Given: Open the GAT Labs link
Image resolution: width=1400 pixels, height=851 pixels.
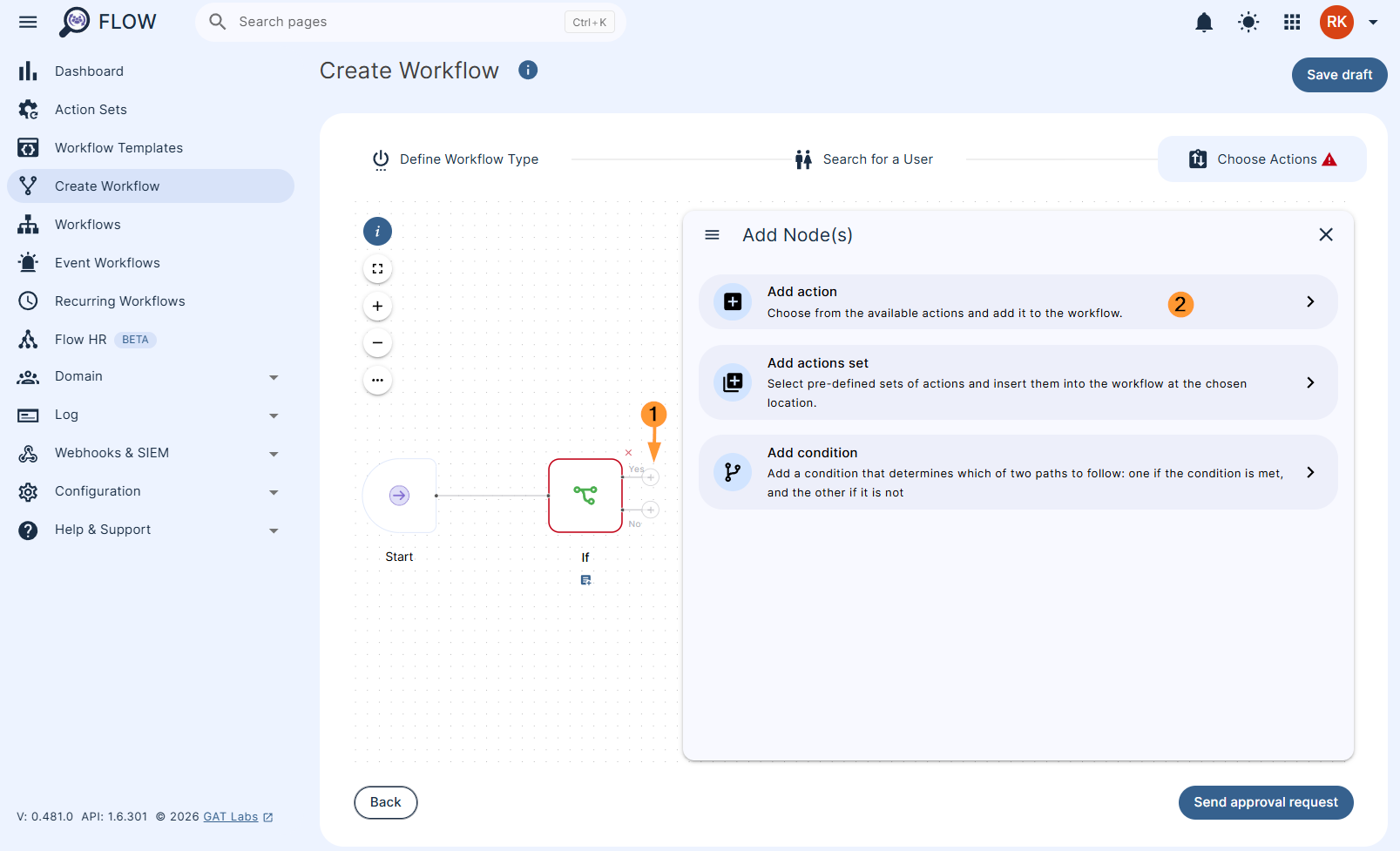Looking at the screenshot, I should (238, 817).
